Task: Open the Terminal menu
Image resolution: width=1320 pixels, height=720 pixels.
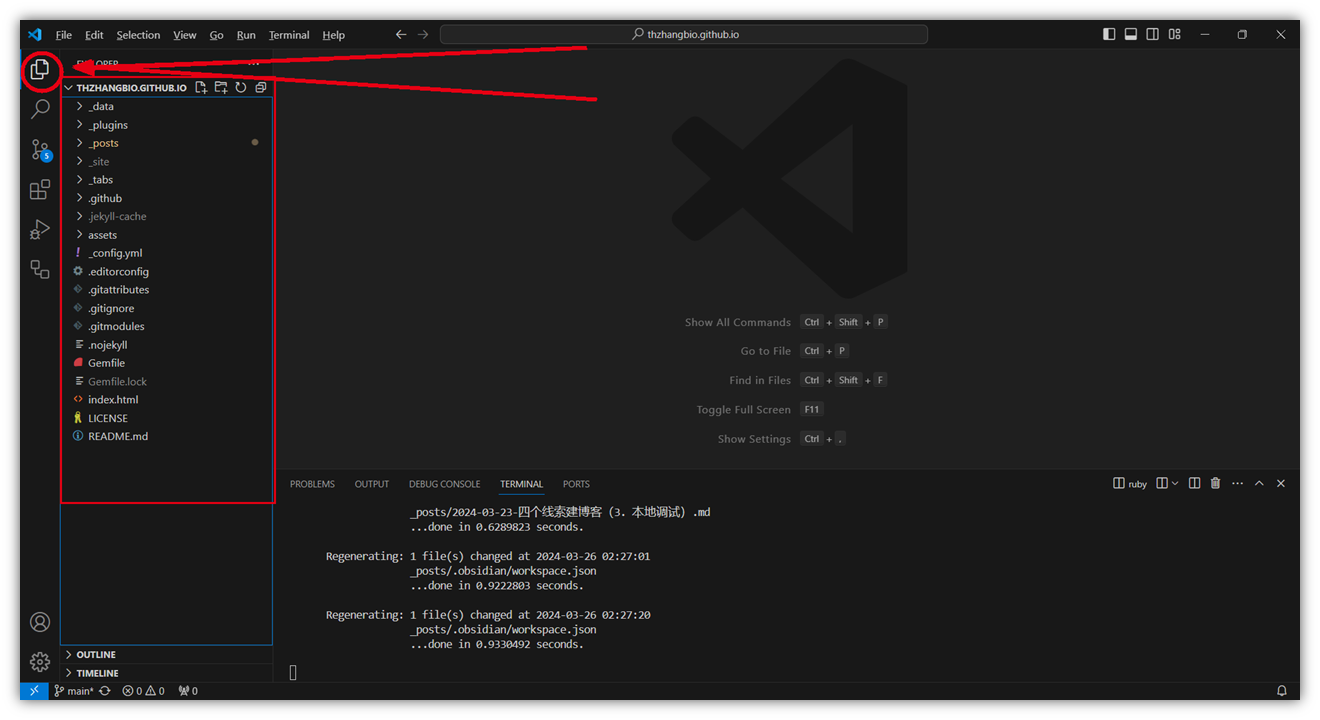Action: coord(289,35)
